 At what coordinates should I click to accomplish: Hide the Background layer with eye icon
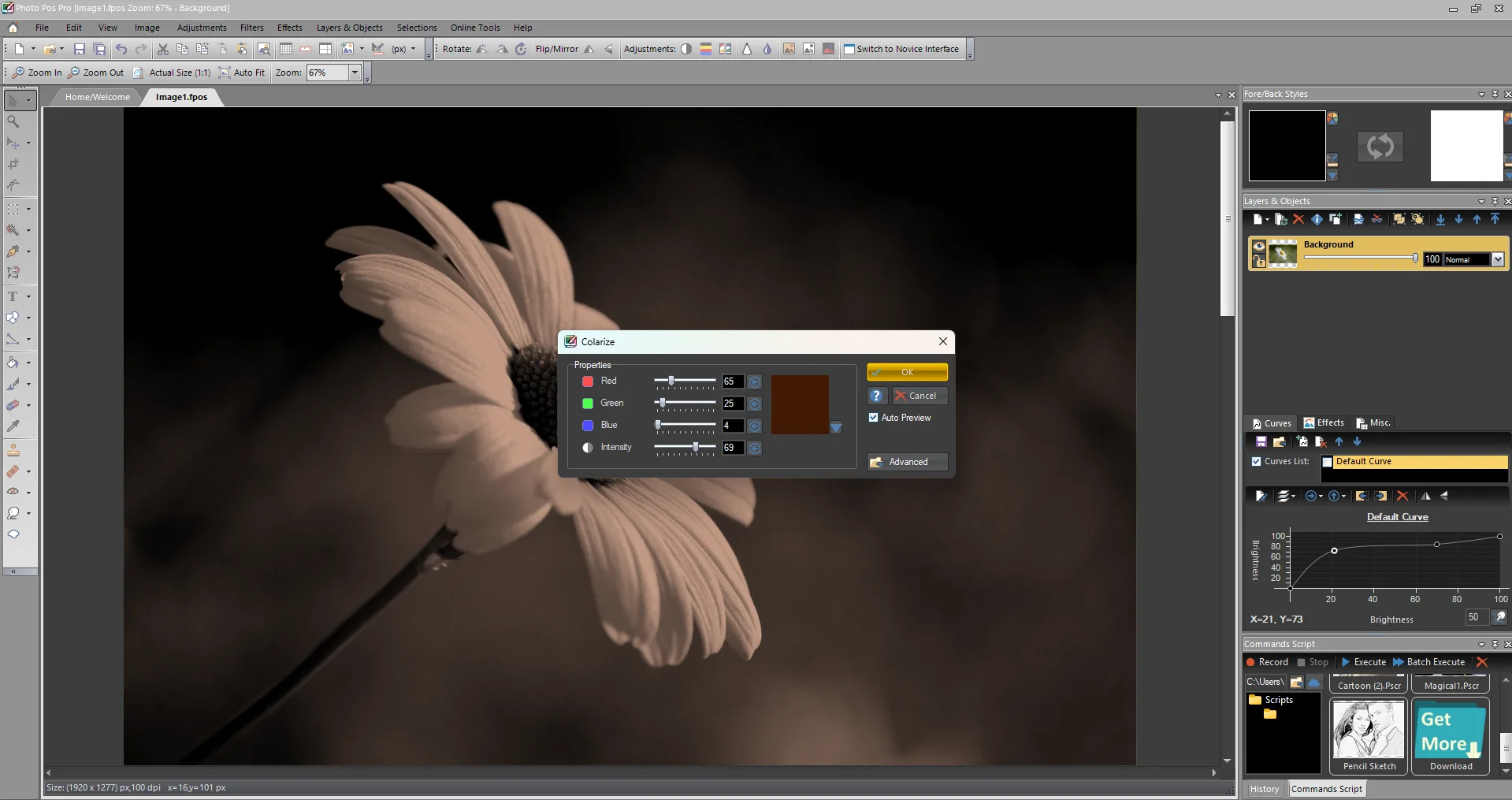(1259, 247)
